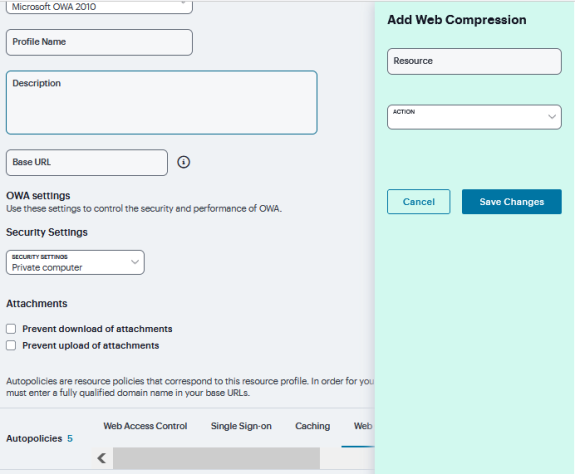This screenshot has height=474, width=575.
Task: Click the Base URL input field
Action: (87, 162)
